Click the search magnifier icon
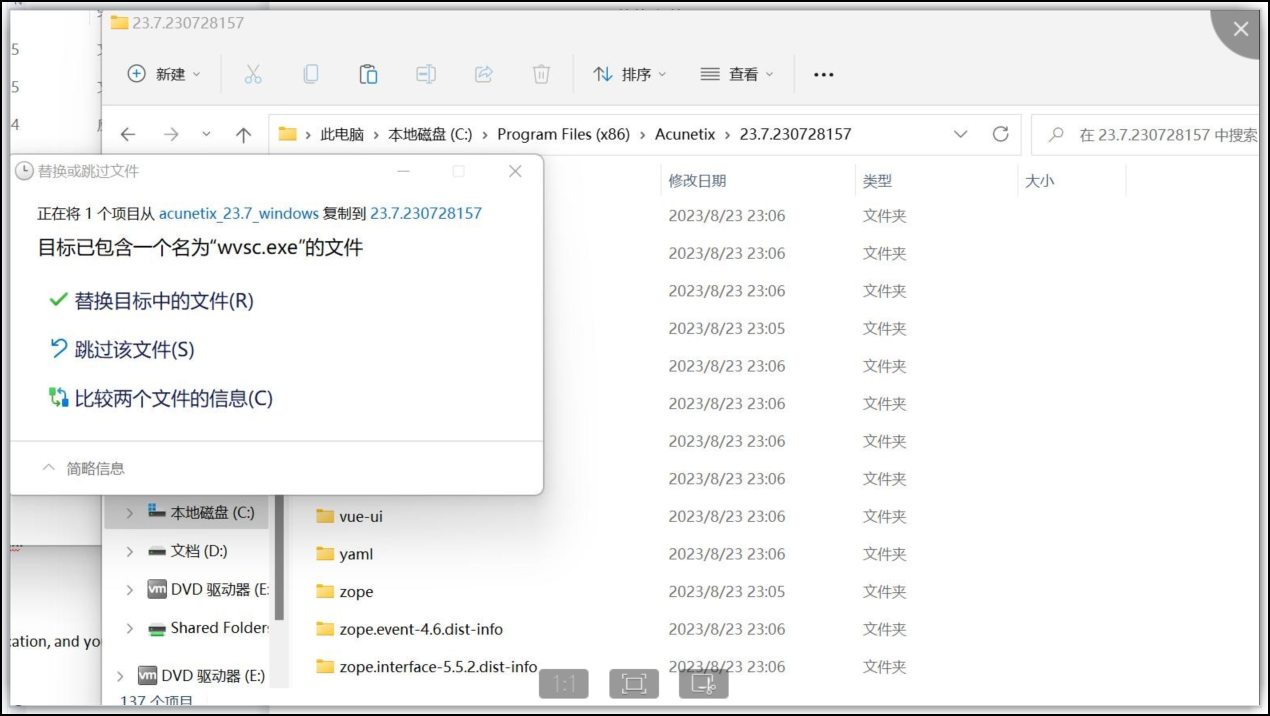Viewport: 1270px width, 716px height. click(x=1056, y=134)
